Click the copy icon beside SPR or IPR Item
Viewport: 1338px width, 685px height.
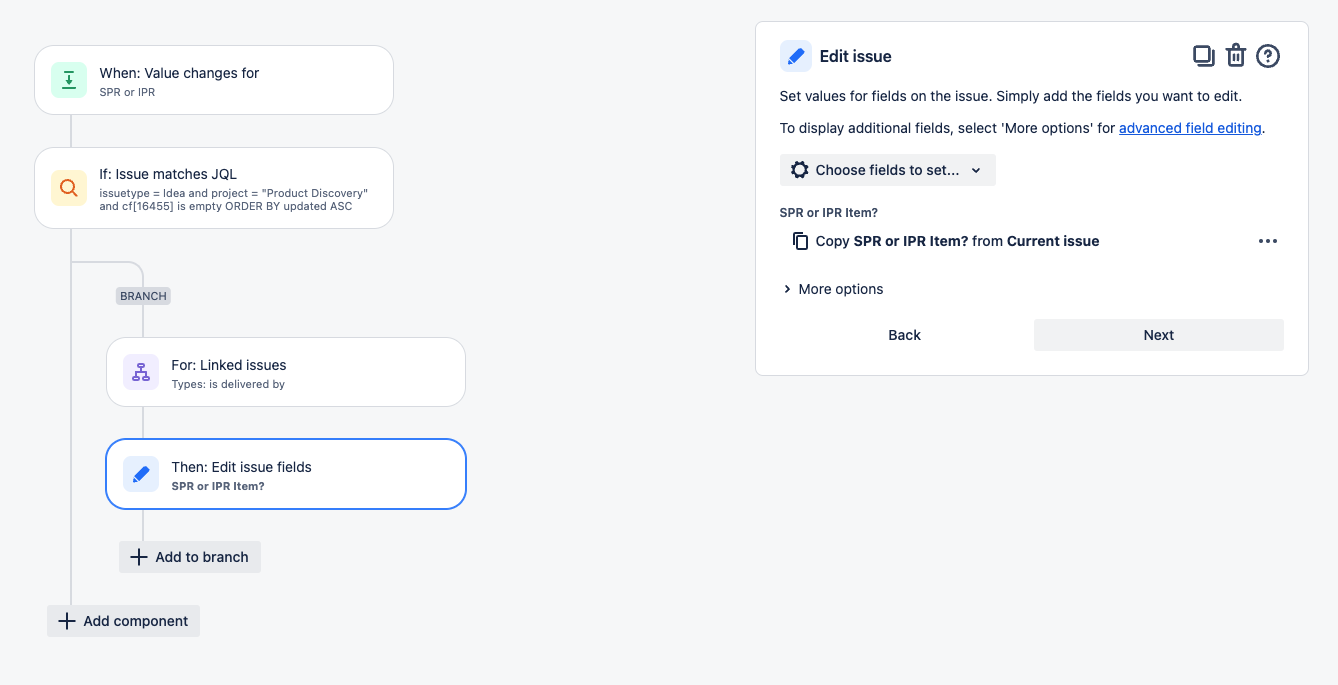(x=800, y=241)
